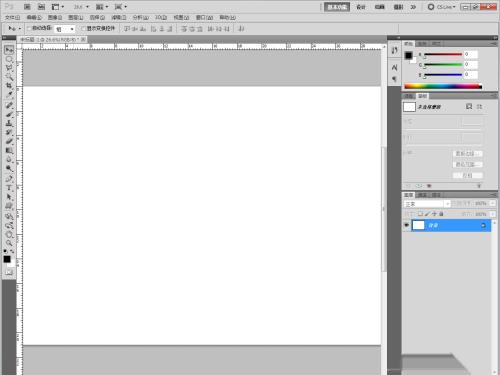Switch to the 绘画 Painting workspace

click(380, 7)
